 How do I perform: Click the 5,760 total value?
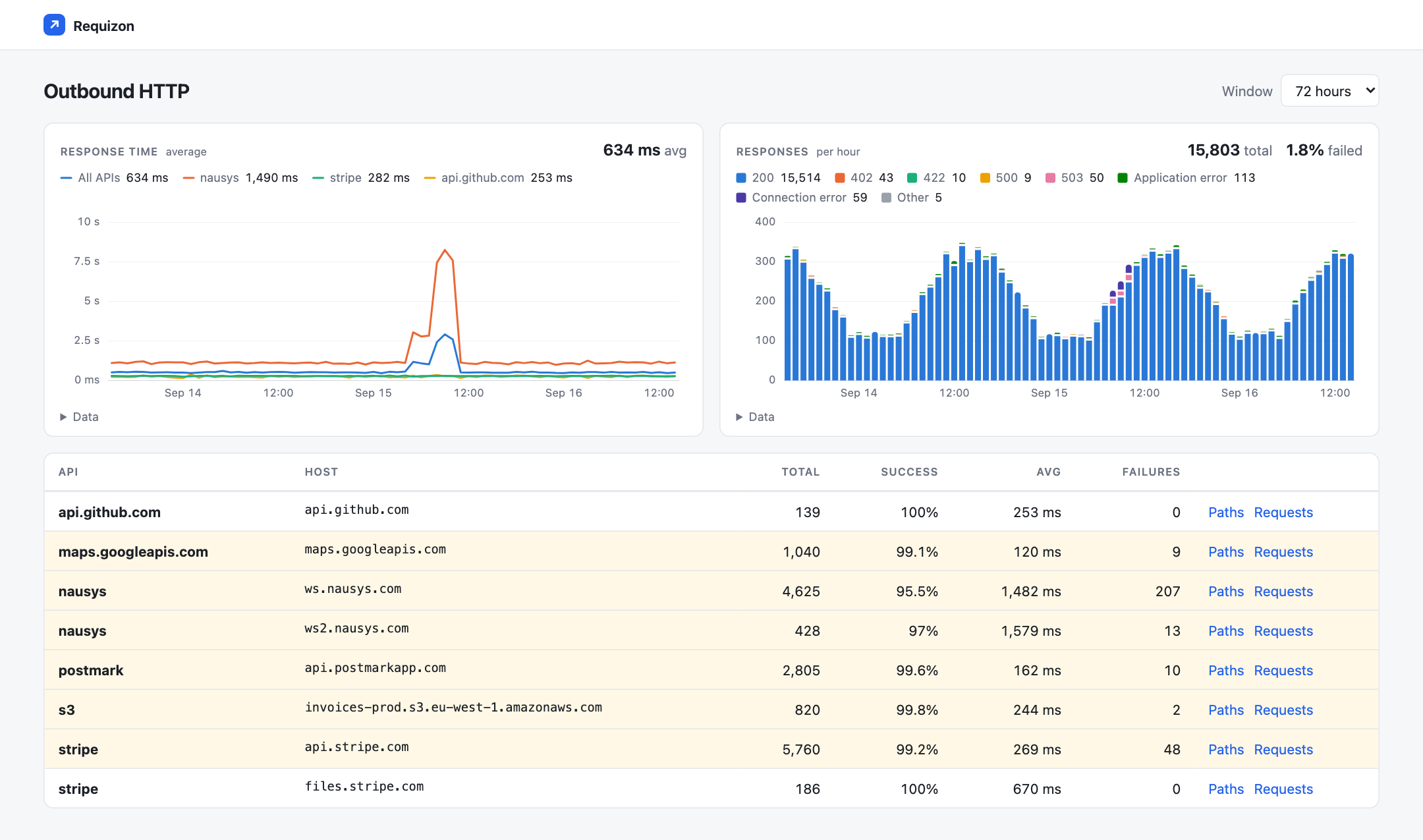point(801,750)
